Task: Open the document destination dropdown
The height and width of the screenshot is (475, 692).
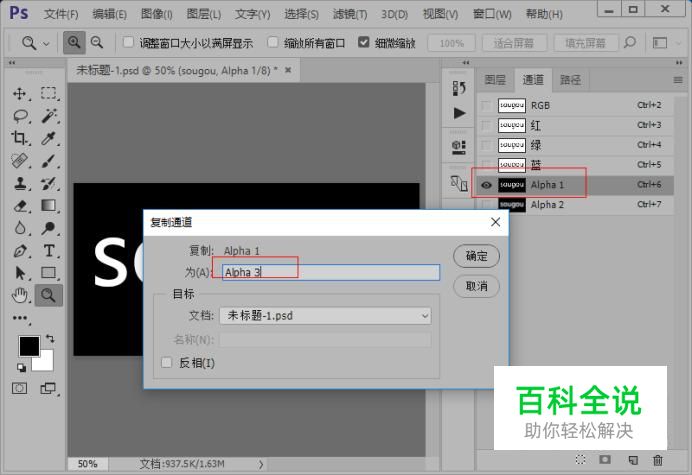Action: [x=325, y=316]
